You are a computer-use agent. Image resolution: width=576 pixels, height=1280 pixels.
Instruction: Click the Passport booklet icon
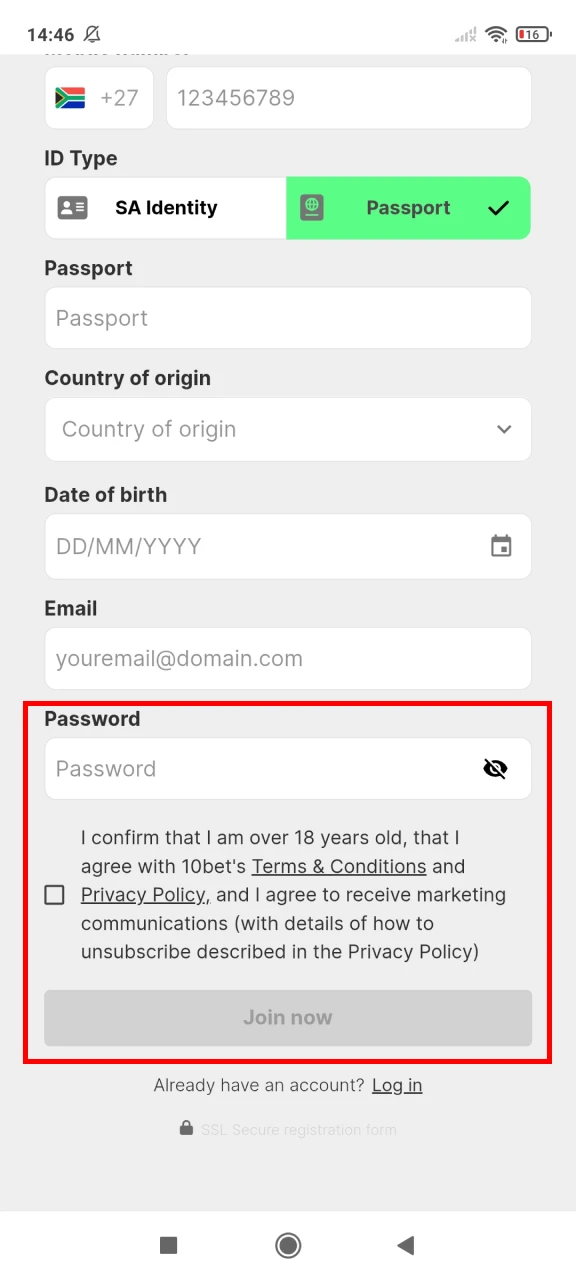(x=313, y=208)
